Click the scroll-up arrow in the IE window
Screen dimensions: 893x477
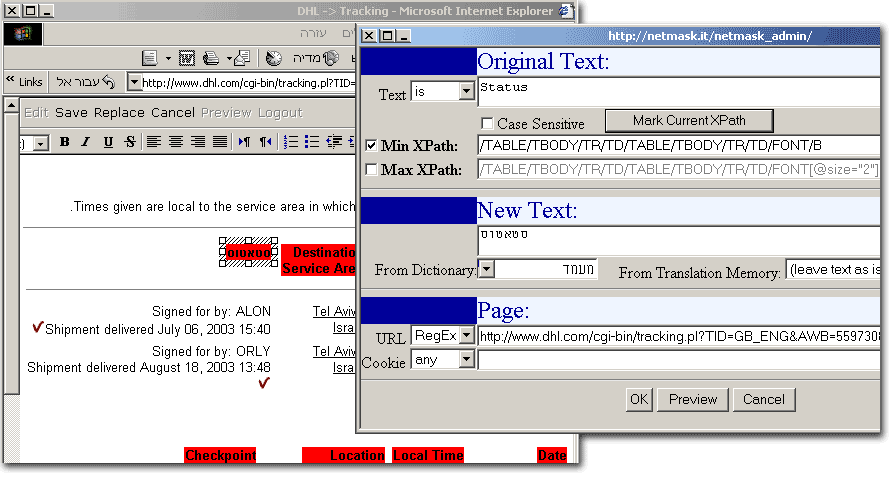point(11,106)
